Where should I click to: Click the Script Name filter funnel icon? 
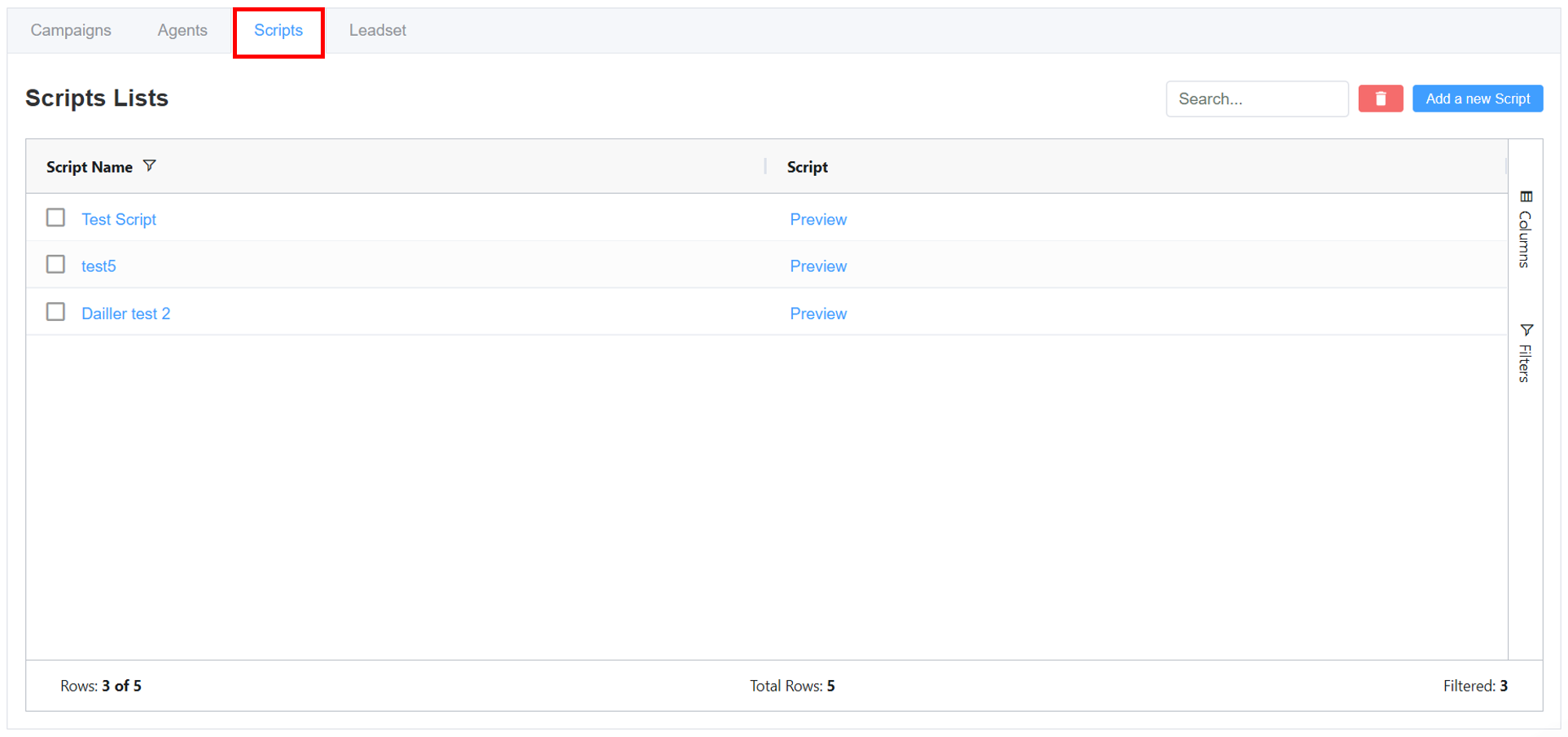149,166
